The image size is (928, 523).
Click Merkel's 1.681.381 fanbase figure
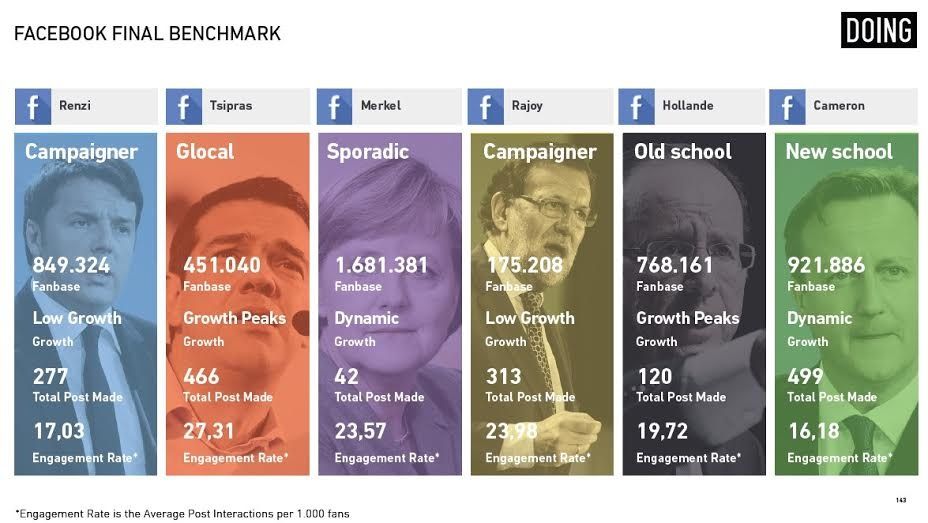pyautogui.click(x=381, y=265)
